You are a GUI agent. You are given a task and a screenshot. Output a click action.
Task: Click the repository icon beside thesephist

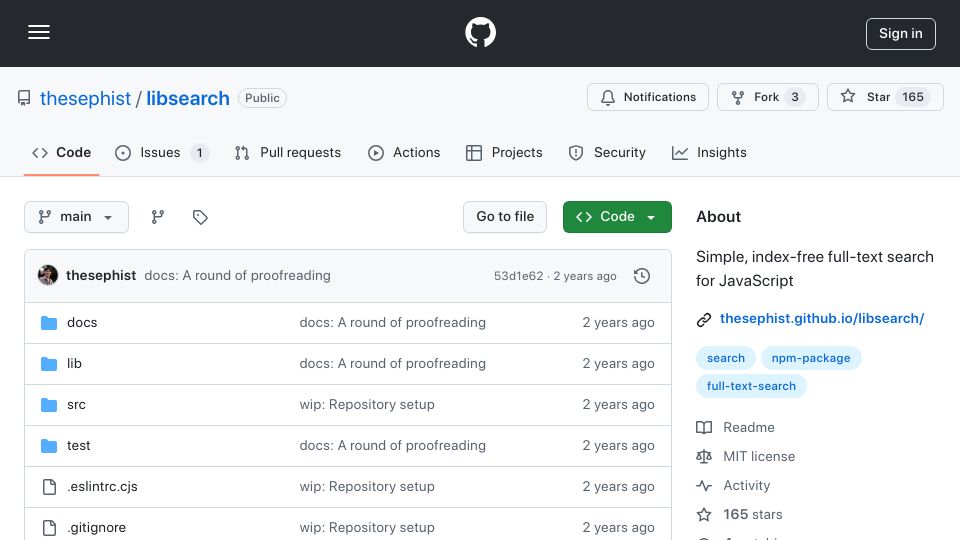tap(24, 98)
